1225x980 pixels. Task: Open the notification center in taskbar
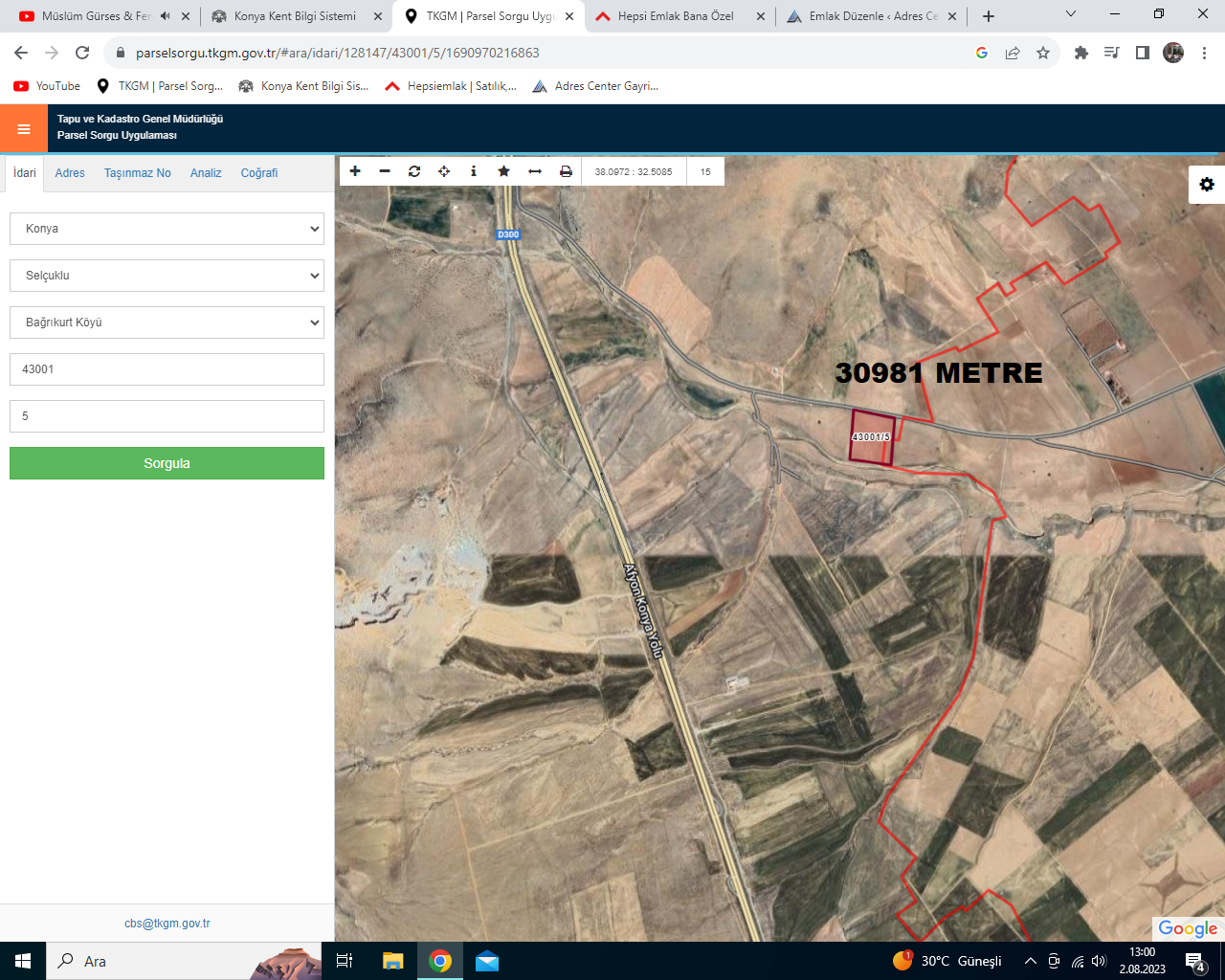1195,961
